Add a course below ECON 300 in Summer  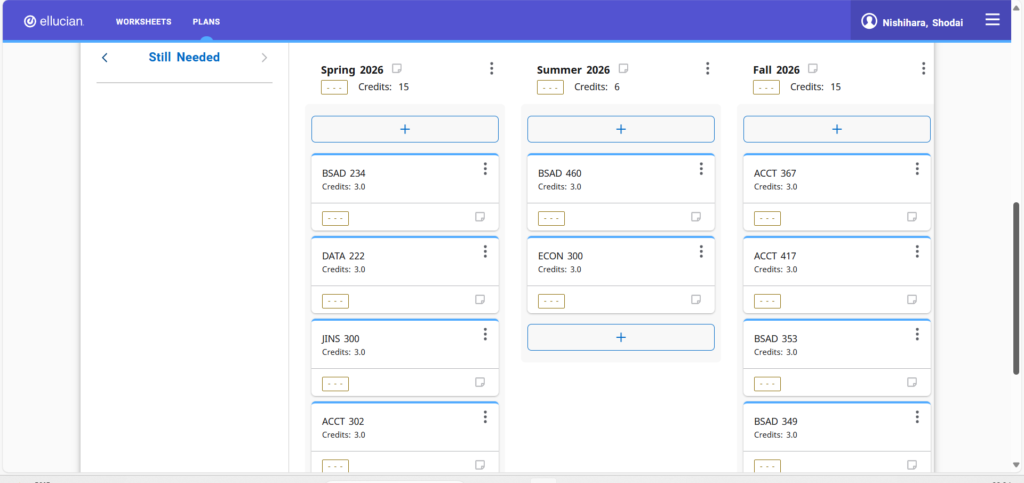click(x=621, y=337)
